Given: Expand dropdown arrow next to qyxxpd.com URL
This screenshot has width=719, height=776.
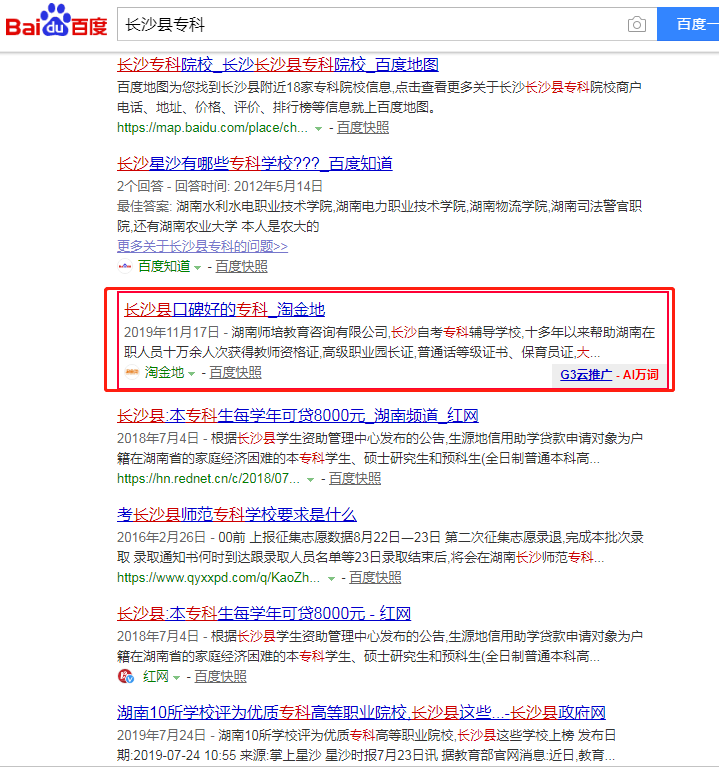Looking at the screenshot, I should pyautogui.click(x=331, y=579).
